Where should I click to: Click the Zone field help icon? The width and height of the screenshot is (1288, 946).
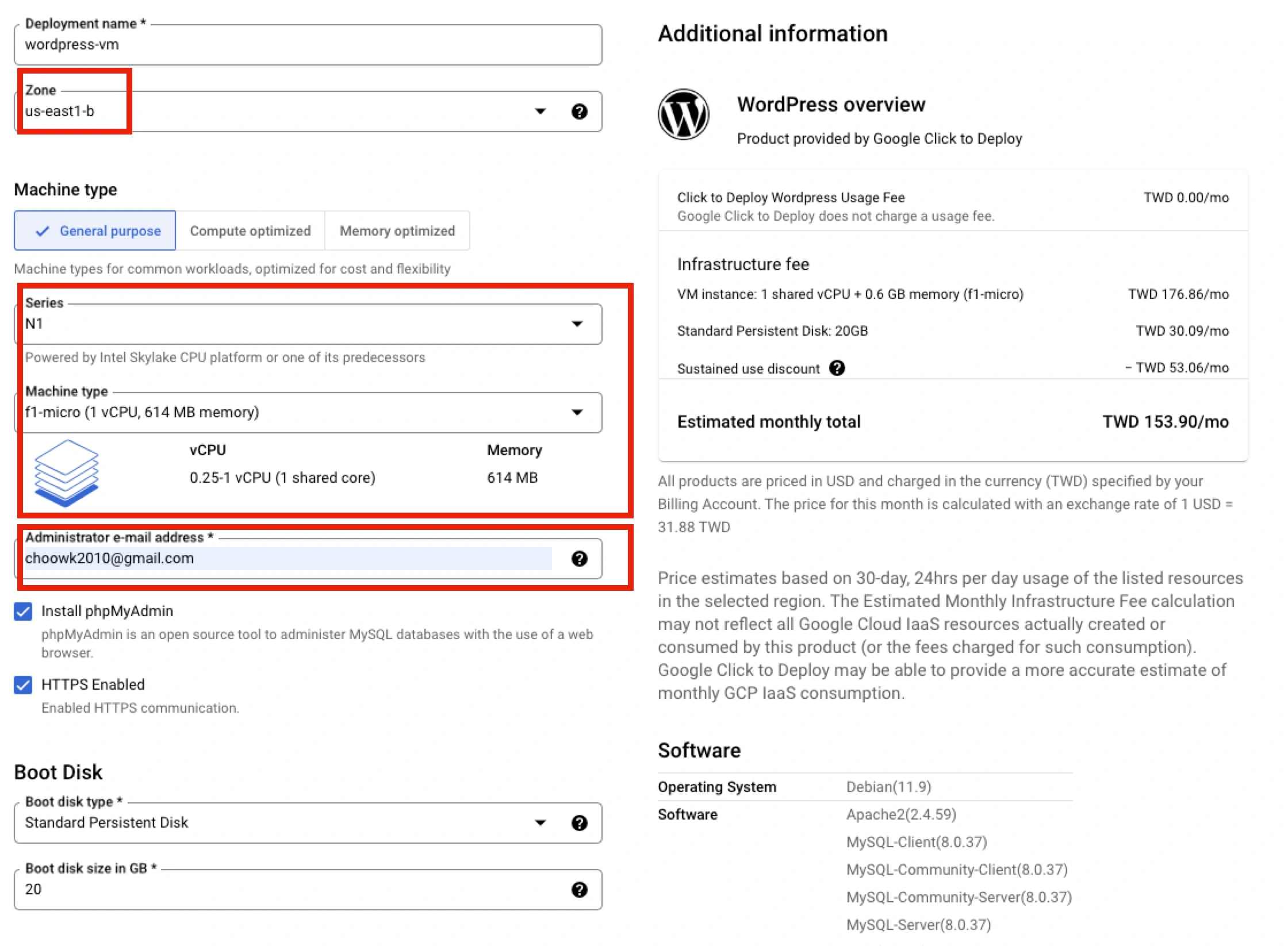point(579,111)
